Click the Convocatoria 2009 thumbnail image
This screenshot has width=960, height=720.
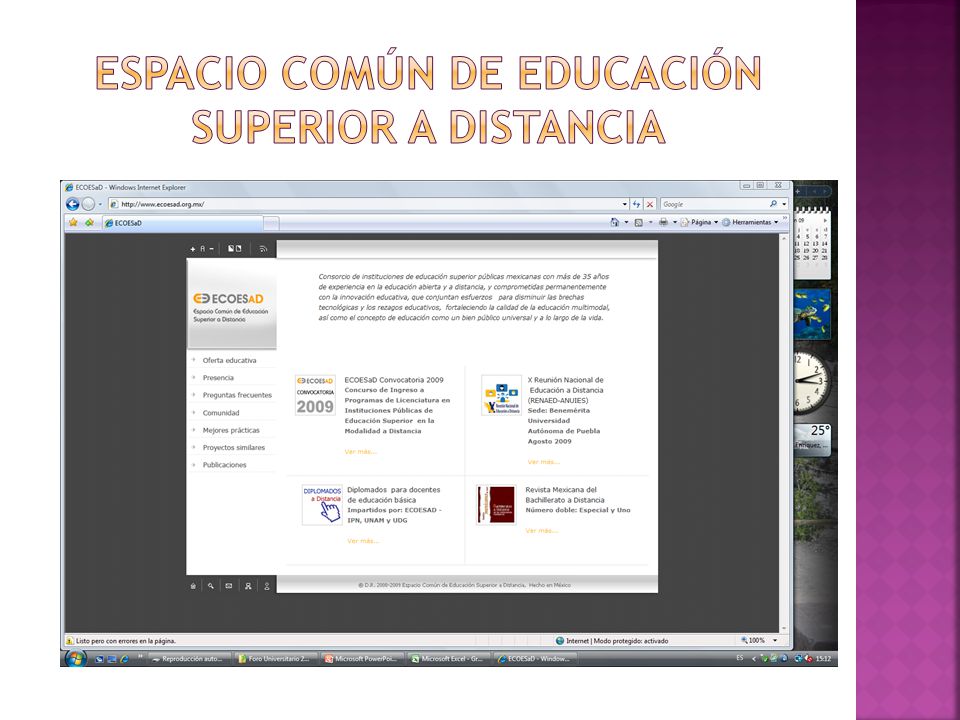click(x=315, y=395)
